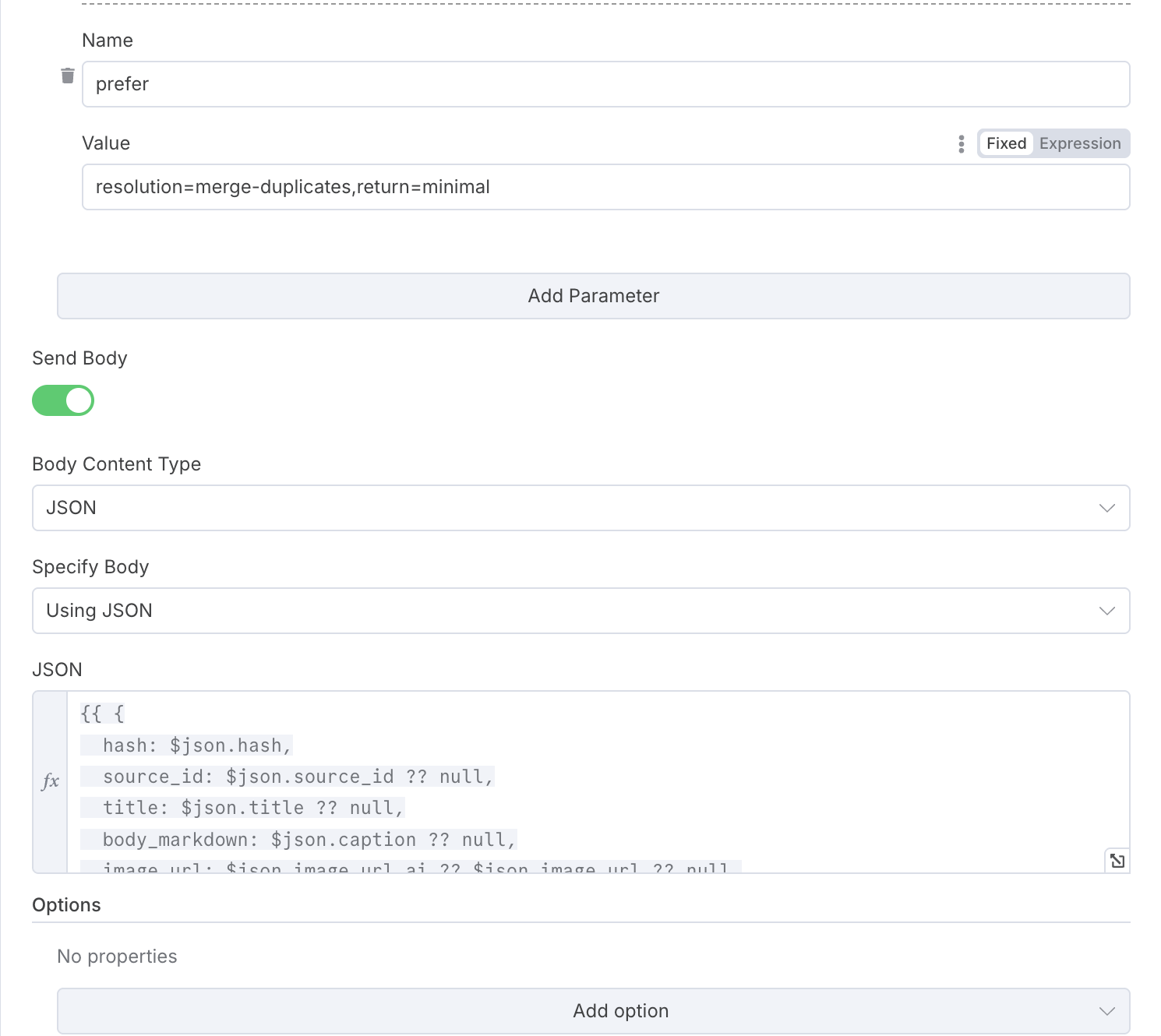
Task: Click the body_markdown line in JSON editor
Action: 309,840
